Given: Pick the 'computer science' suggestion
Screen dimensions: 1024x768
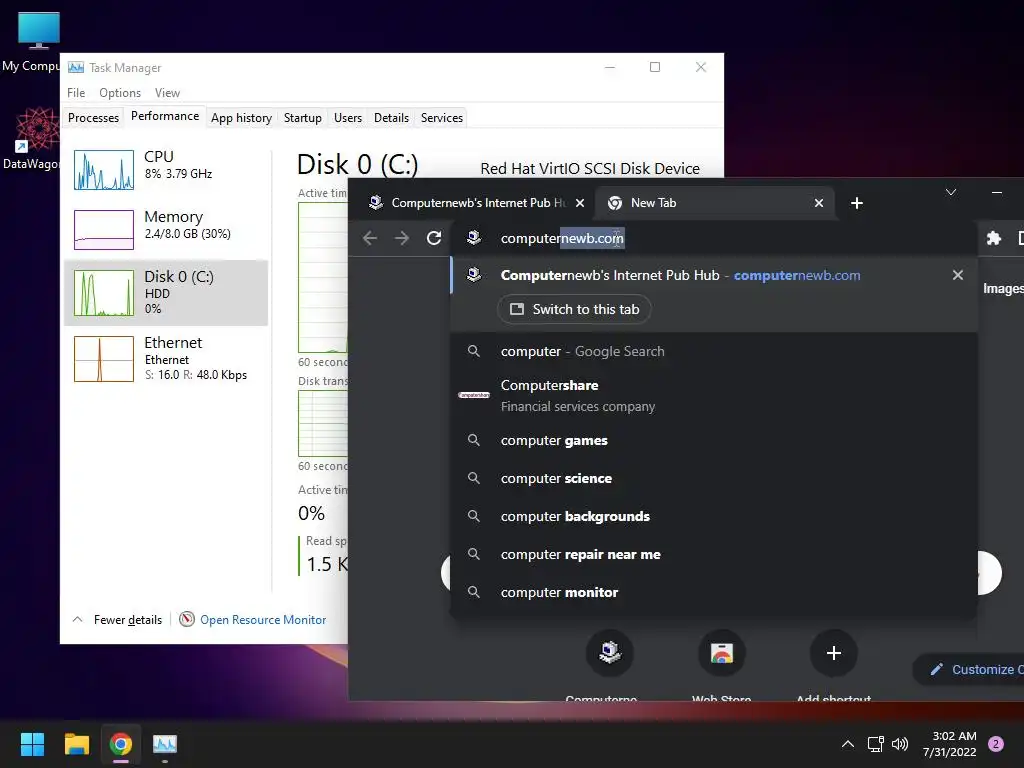Looking at the screenshot, I should pyautogui.click(x=714, y=479).
